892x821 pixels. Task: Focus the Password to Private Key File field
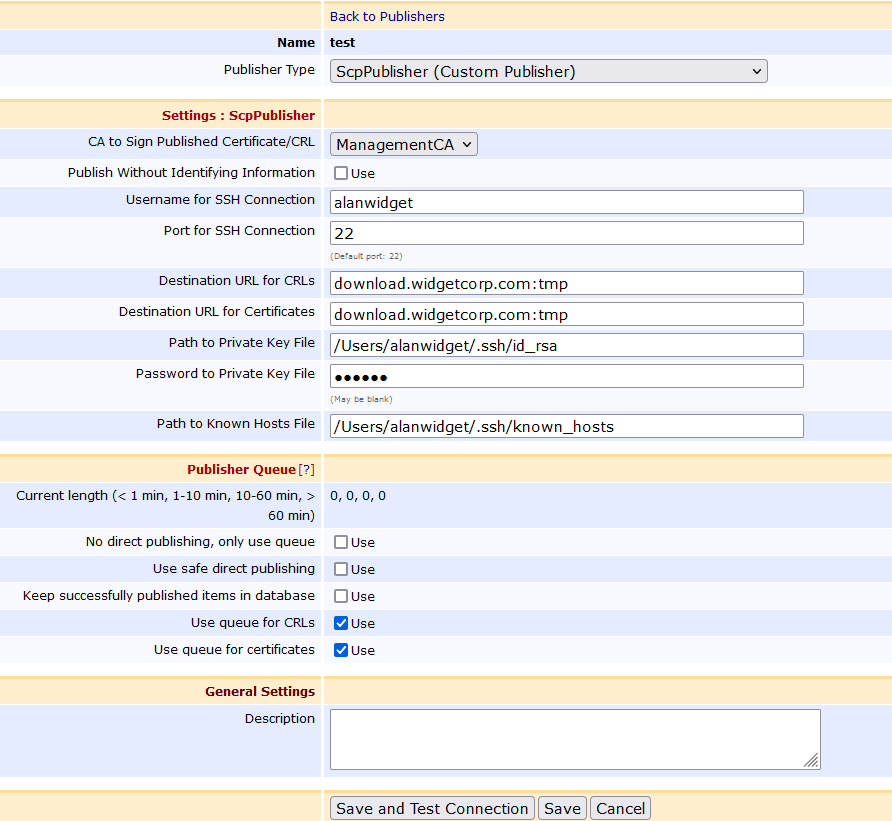click(x=566, y=376)
